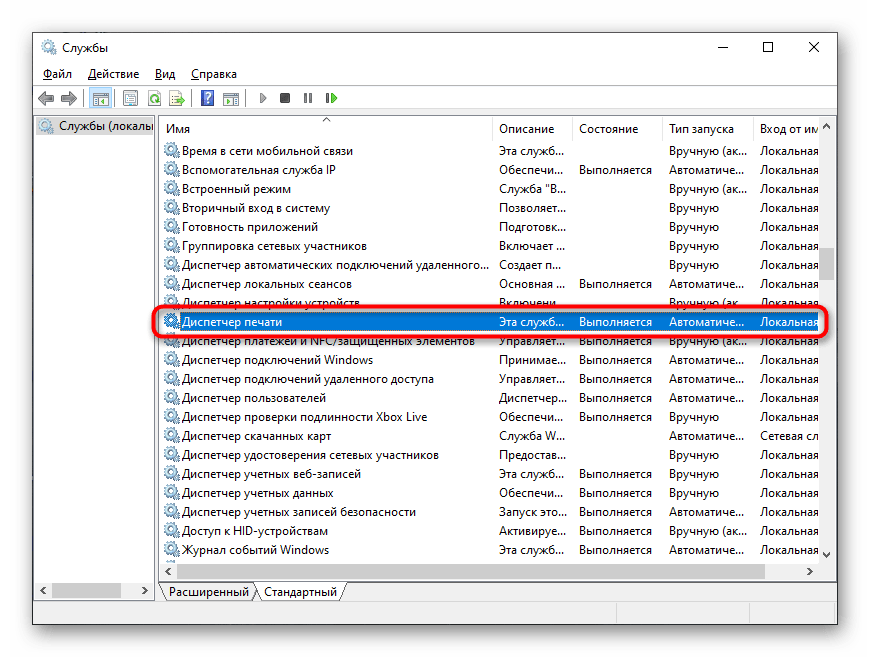
Task: Click the Refresh toolbar icon
Action: [154, 98]
